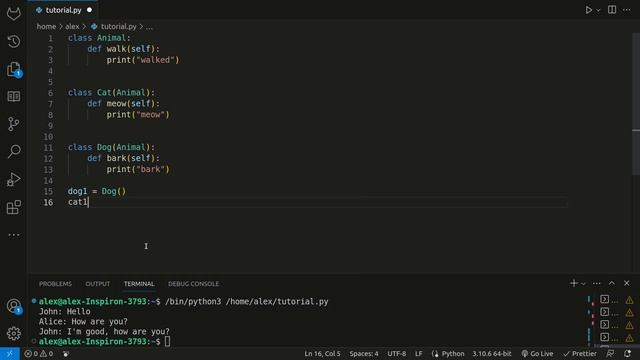This screenshot has width=640, height=360.
Task: Click on print("bark") statement
Action: [x=138, y=169]
